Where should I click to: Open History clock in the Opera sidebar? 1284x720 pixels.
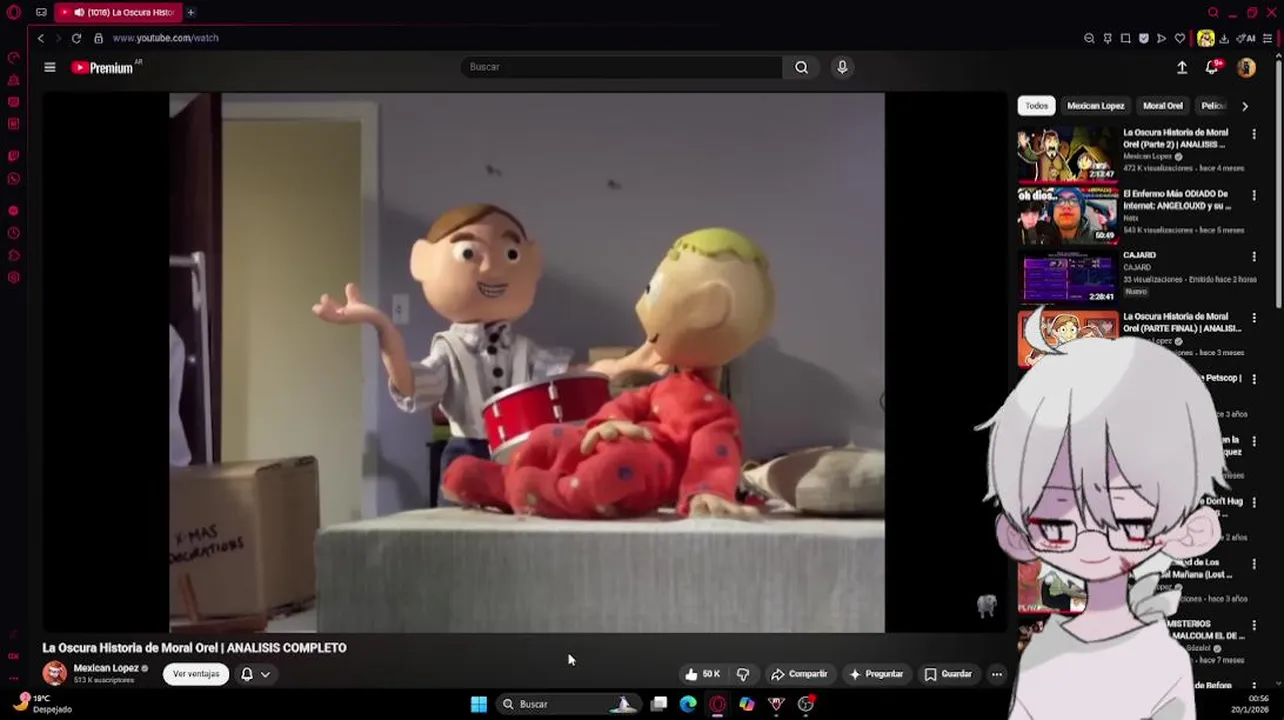14,233
